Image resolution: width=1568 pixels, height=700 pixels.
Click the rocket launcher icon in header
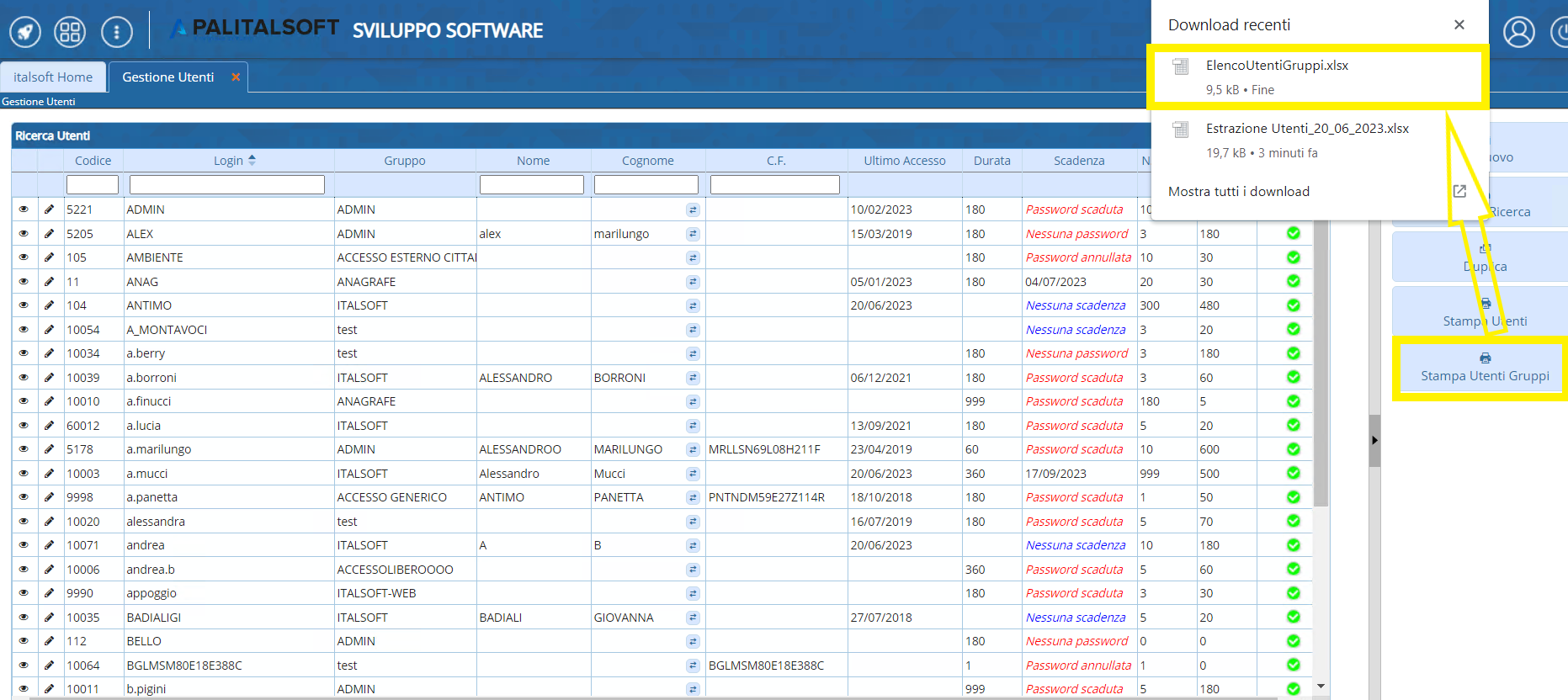tap(25, 32)
